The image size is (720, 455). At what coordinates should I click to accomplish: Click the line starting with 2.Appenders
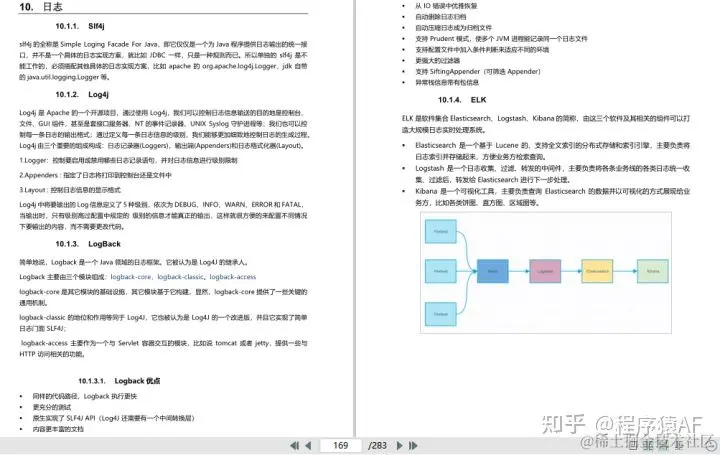(96, 175)
